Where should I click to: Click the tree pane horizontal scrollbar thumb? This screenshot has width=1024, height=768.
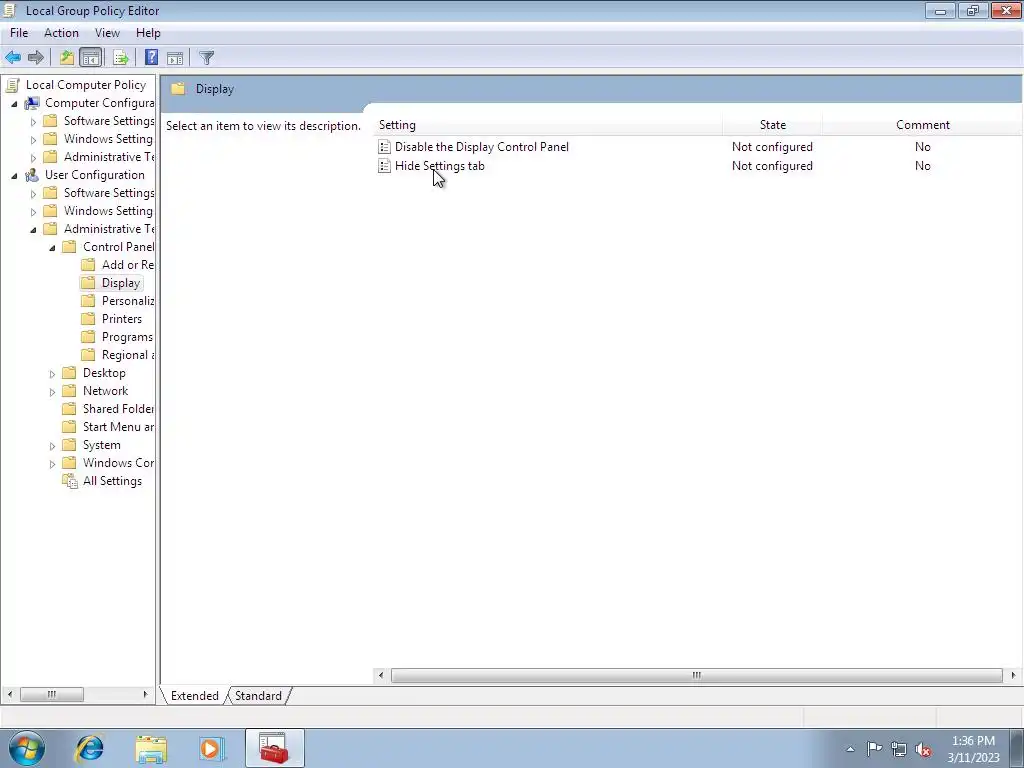point(52,694)
